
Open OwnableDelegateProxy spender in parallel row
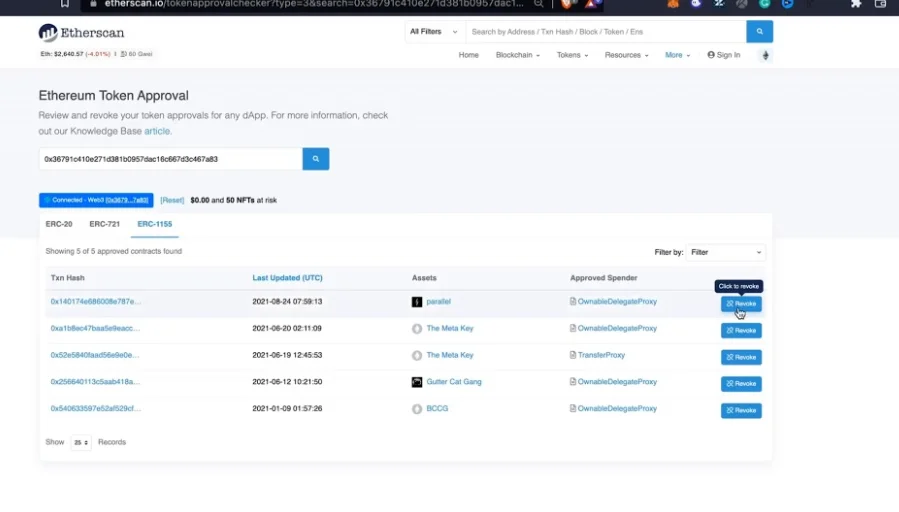[617, 302]
